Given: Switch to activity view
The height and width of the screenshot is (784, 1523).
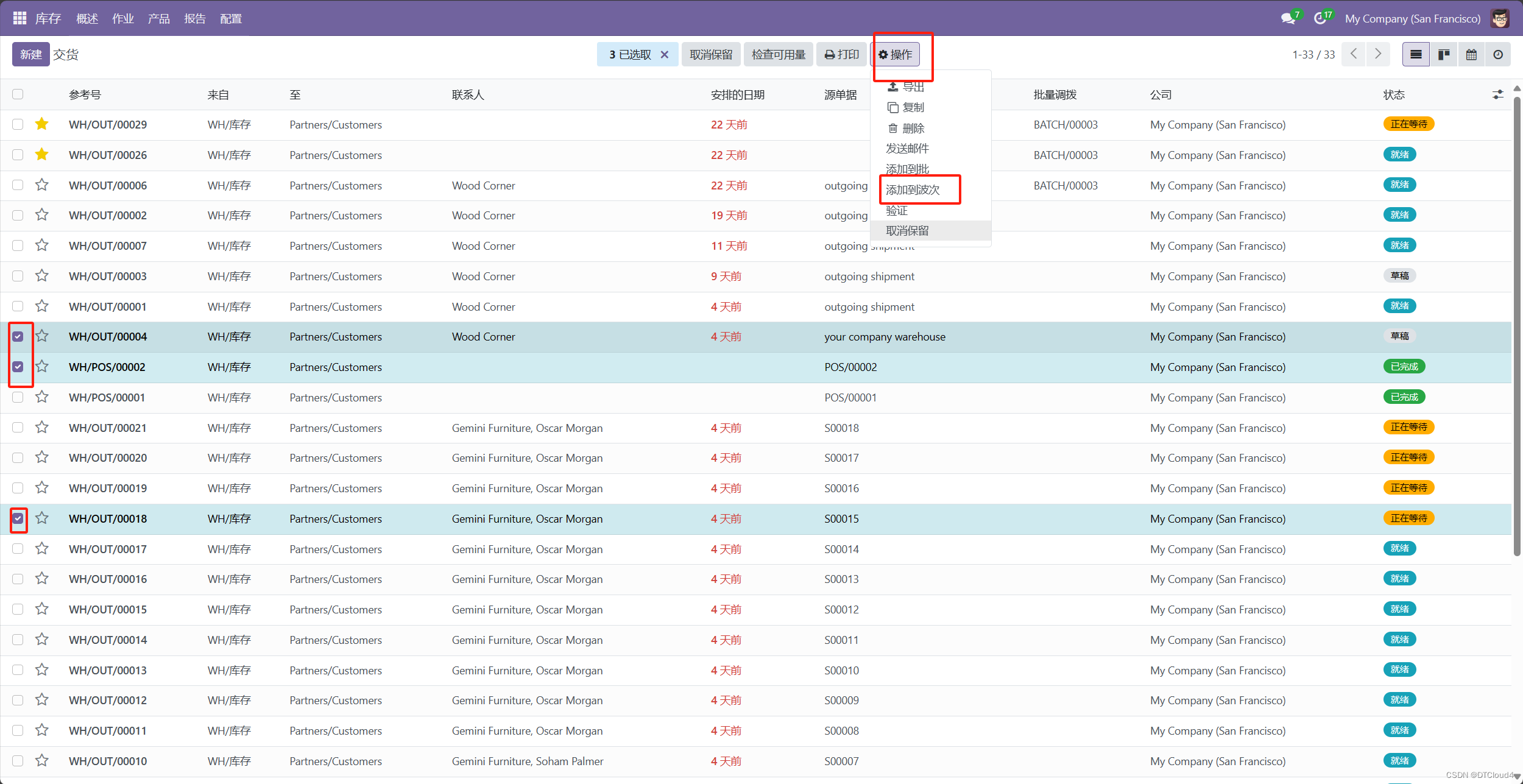Looking at the screenshot, I should tap(1498, 55).
